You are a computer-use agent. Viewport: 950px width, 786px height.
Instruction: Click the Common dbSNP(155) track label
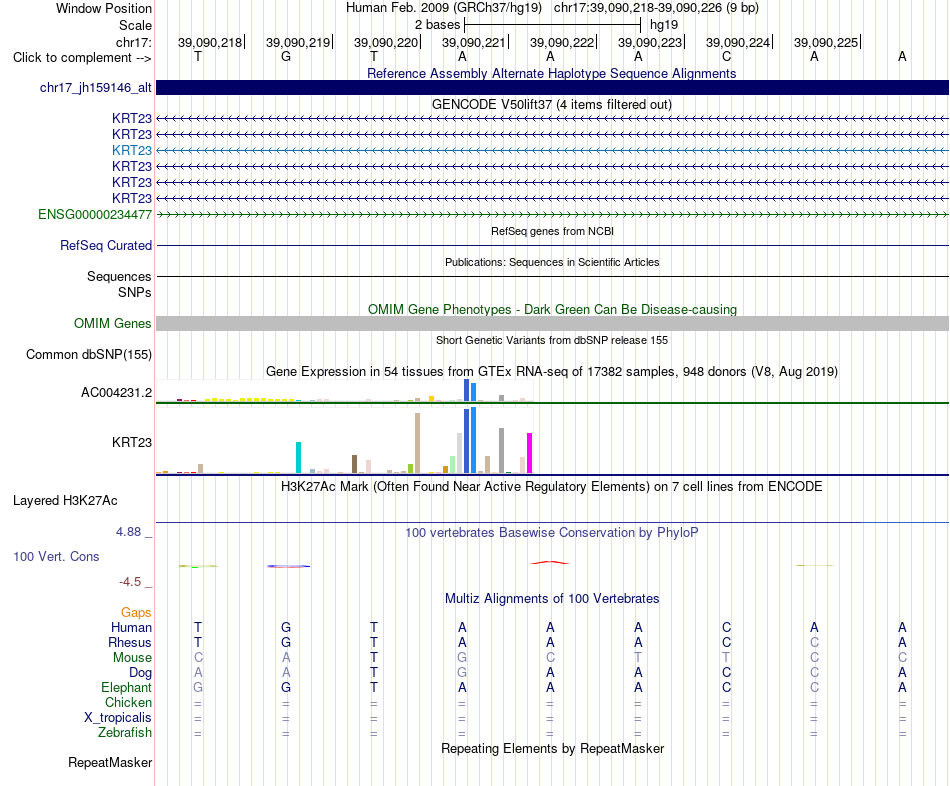(89, 355)
